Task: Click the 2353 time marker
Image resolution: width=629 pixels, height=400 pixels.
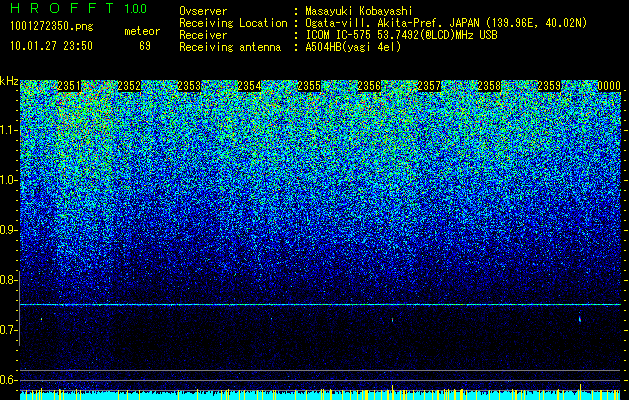Action: point(189,86)
